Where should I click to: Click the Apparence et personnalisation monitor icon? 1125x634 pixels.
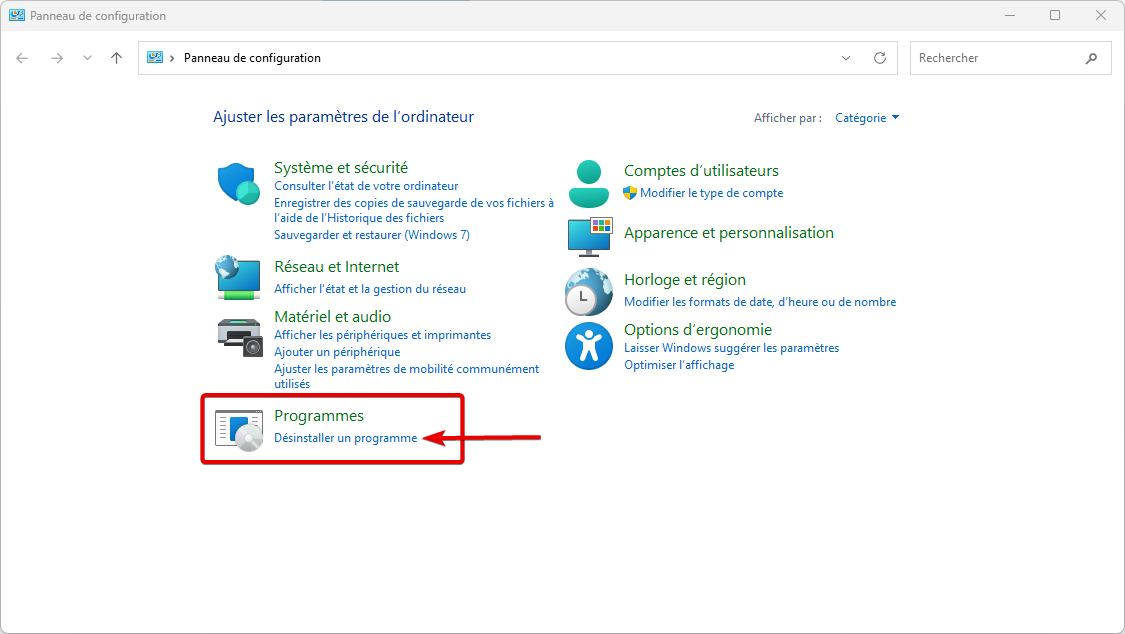coord(589,237)
